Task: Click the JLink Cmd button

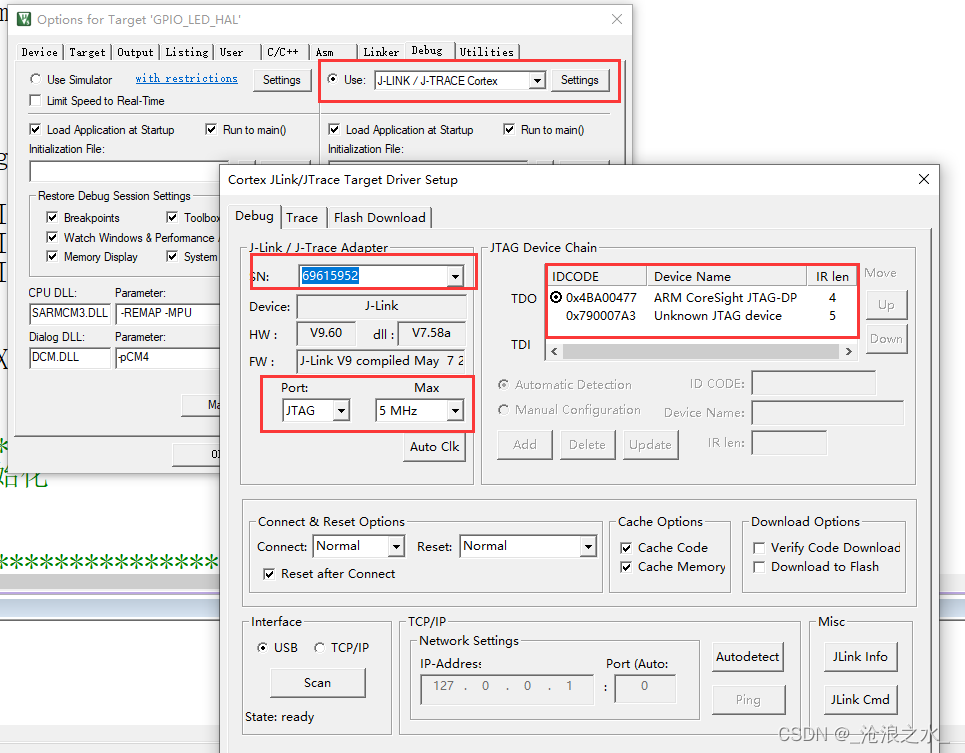Action: pyautogui.click(x=860, y=700)
